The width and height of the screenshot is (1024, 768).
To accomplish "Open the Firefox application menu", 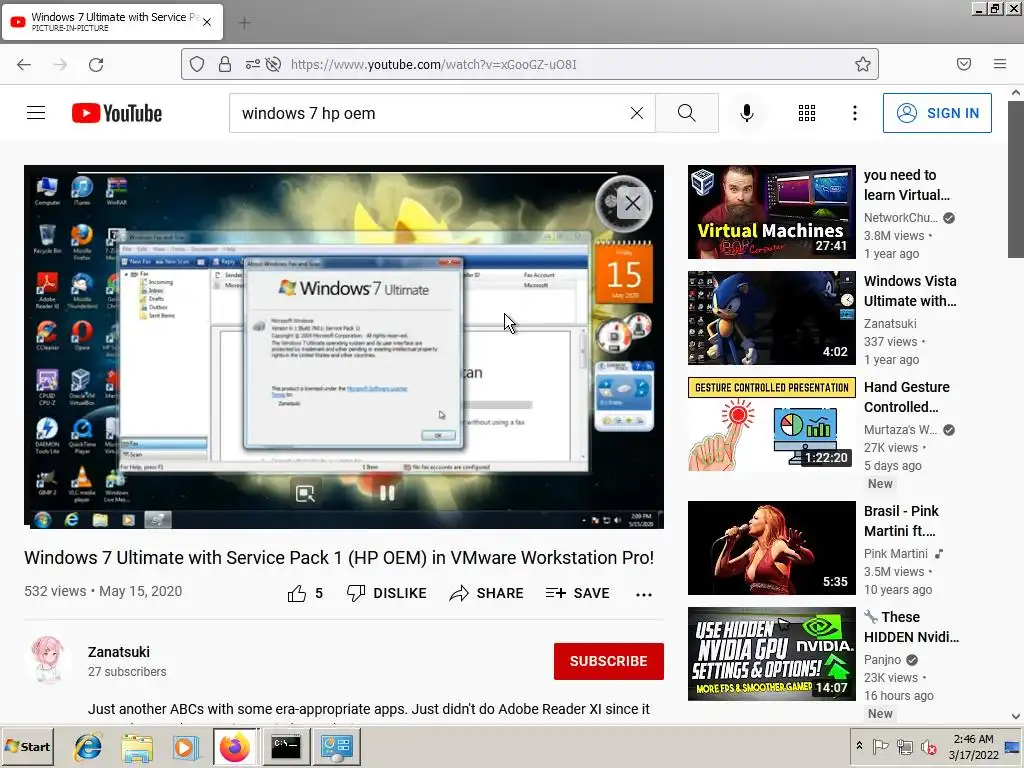I will (1000, 64).
